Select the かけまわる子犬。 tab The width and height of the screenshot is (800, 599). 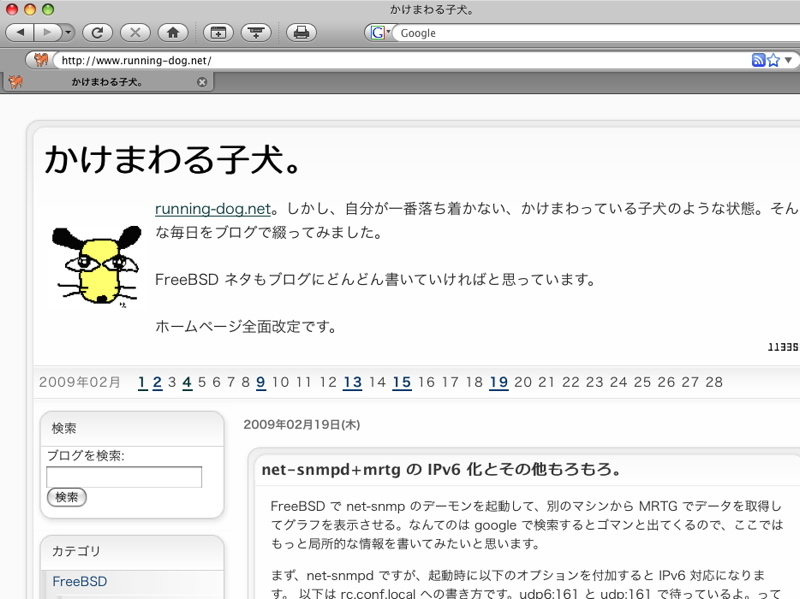pos(107,82)
